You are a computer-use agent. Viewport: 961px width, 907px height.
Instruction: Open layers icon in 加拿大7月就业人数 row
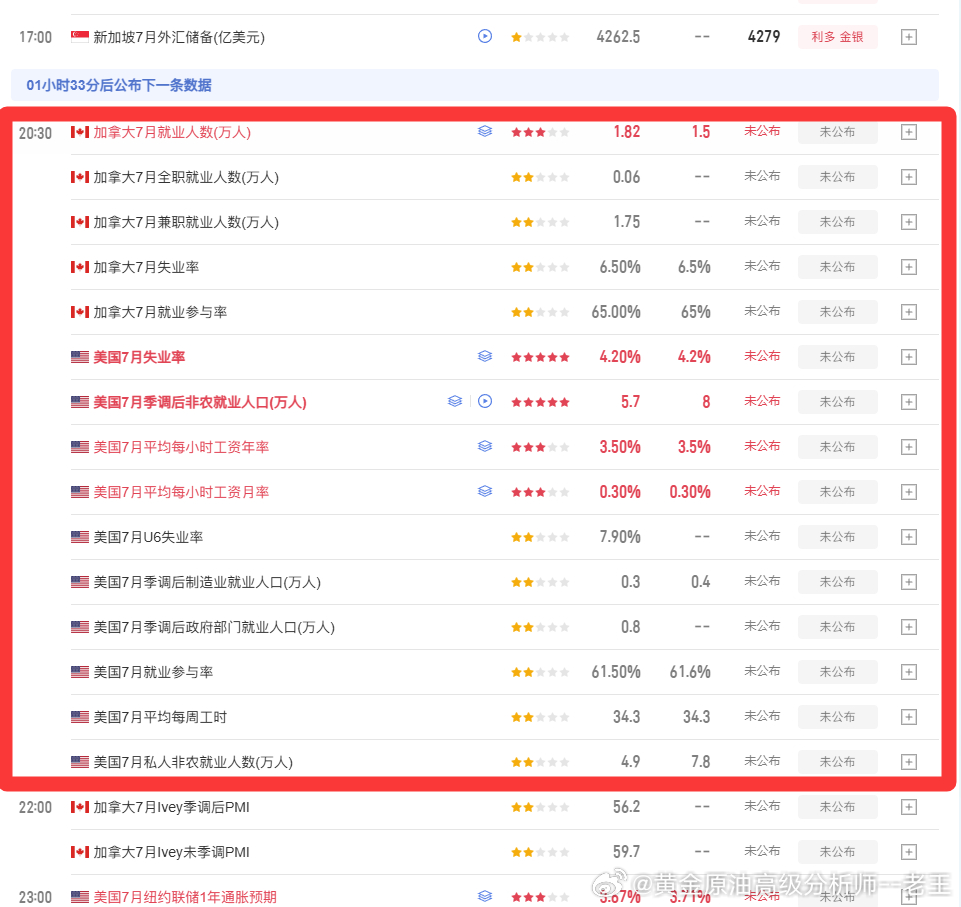pyautogui.click(x=485, y=131)
